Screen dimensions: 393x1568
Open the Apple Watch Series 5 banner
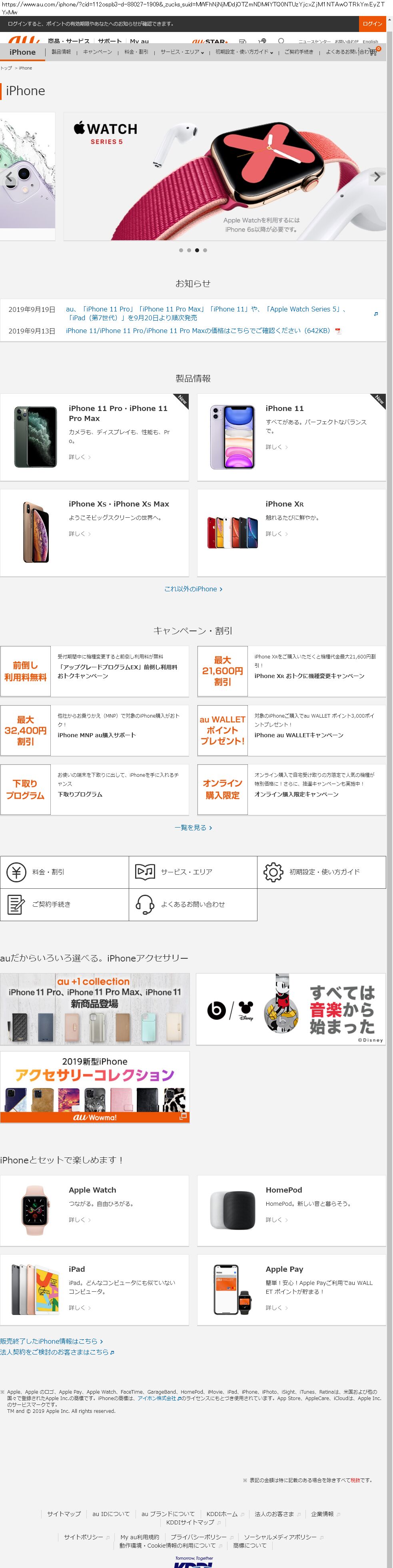[224, 176]
